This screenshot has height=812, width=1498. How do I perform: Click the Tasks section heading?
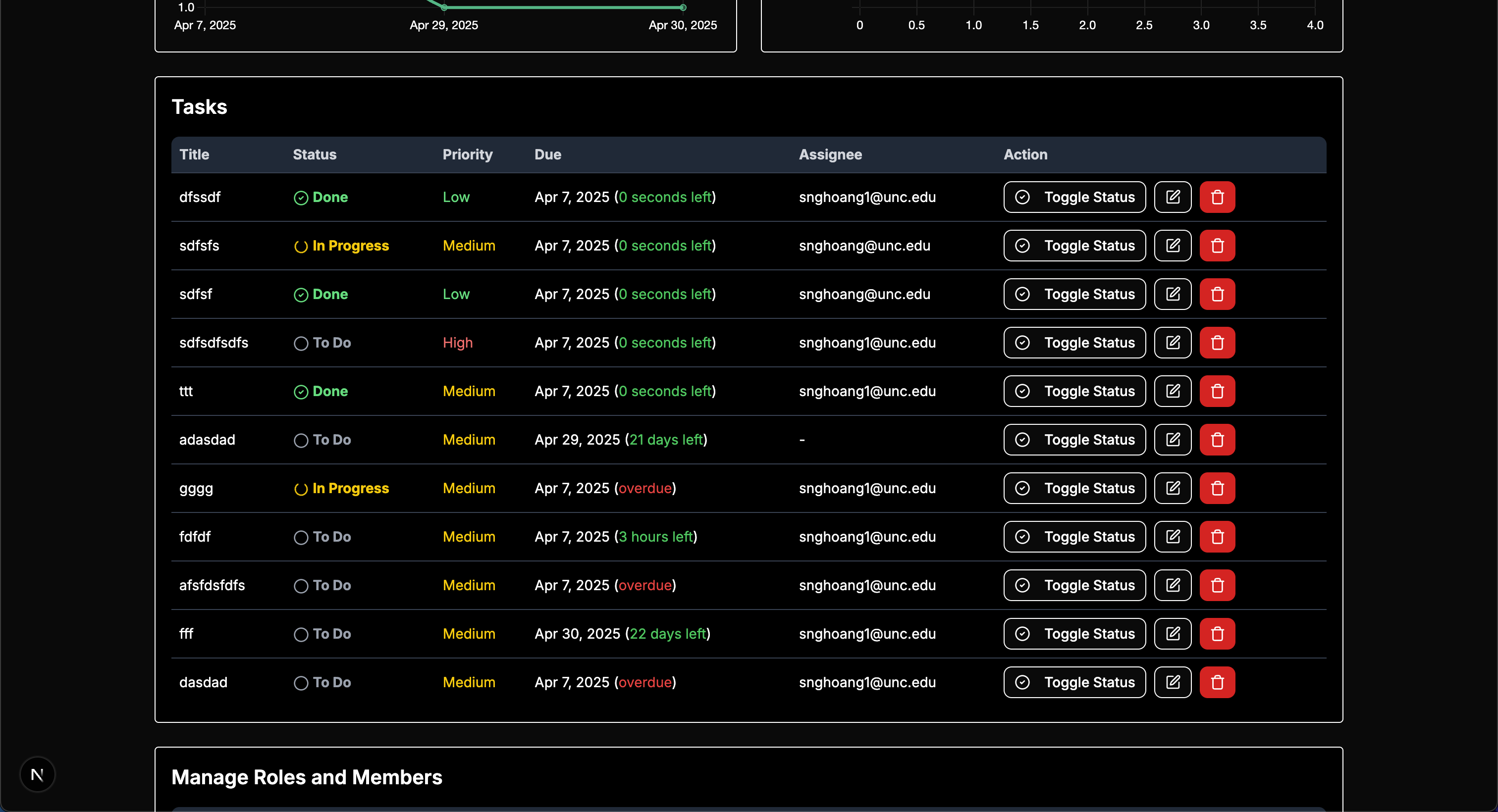pyautogui.click(x=200, y=106)
